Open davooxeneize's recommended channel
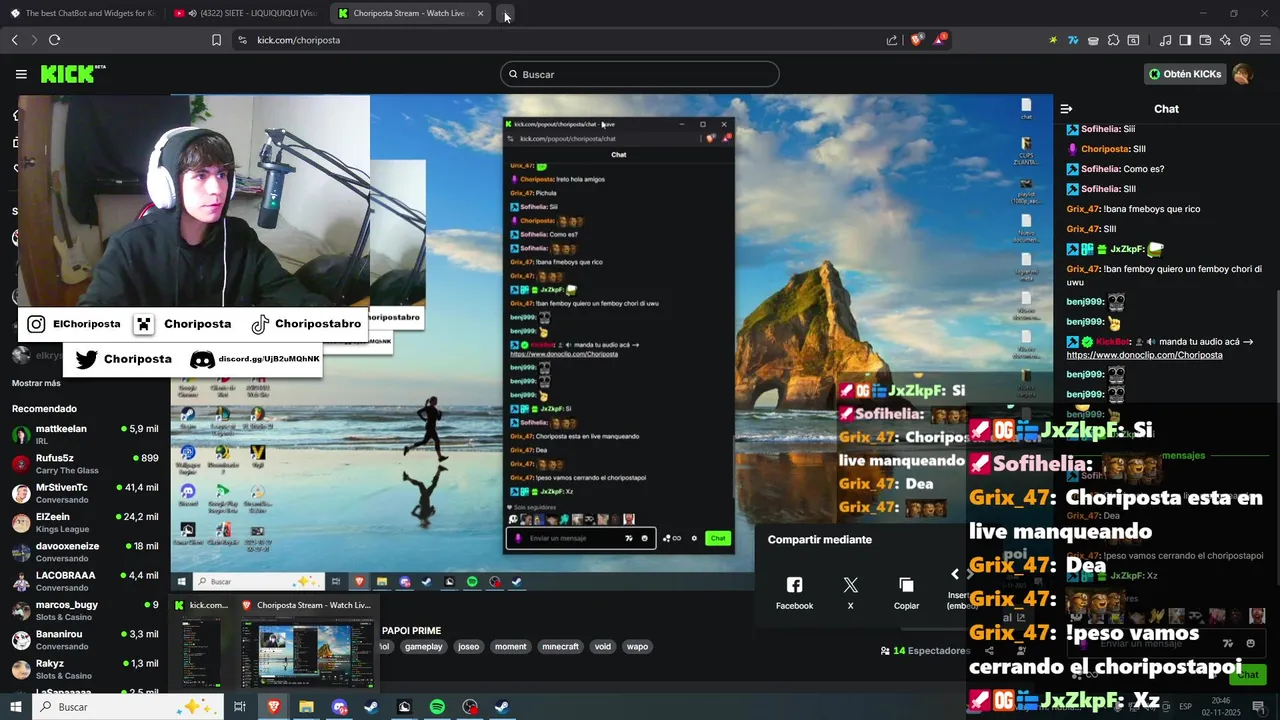This screenshot has width=1280, height=720. click(x=85, y=552)
